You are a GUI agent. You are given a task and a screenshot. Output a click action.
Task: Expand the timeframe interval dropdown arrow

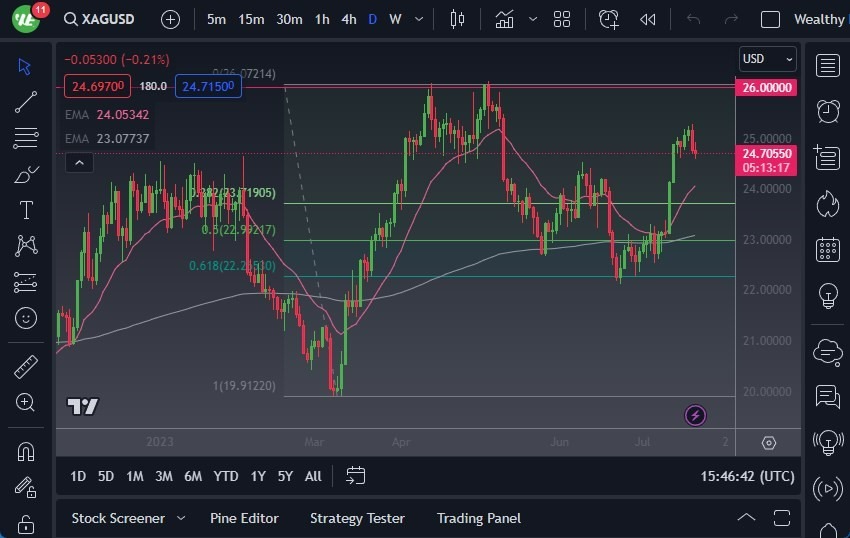pyautogui.click(x=418, y=19)
